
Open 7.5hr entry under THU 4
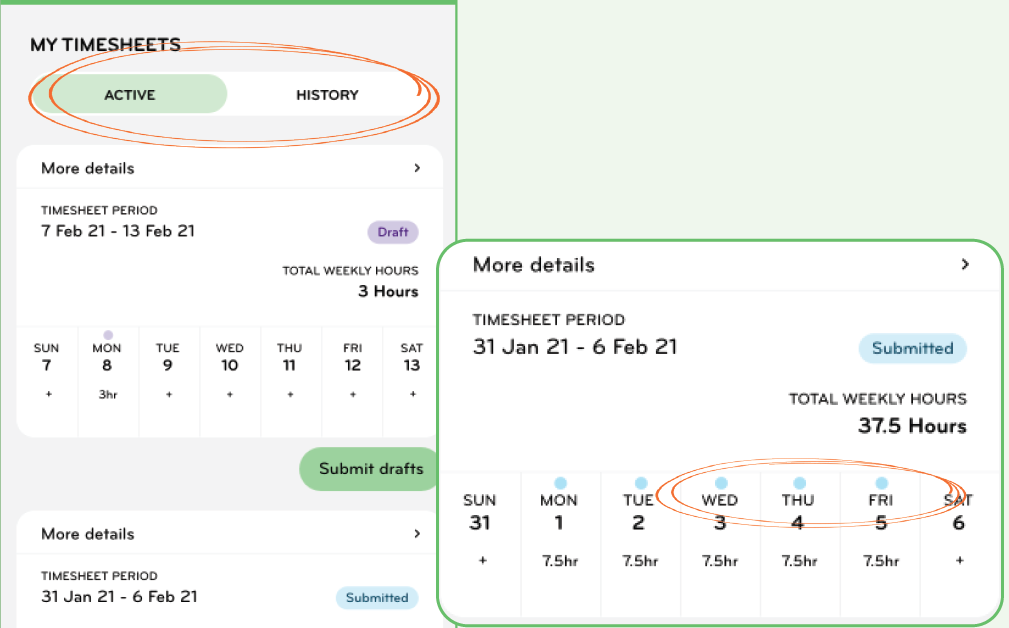(x=799, y=561)
